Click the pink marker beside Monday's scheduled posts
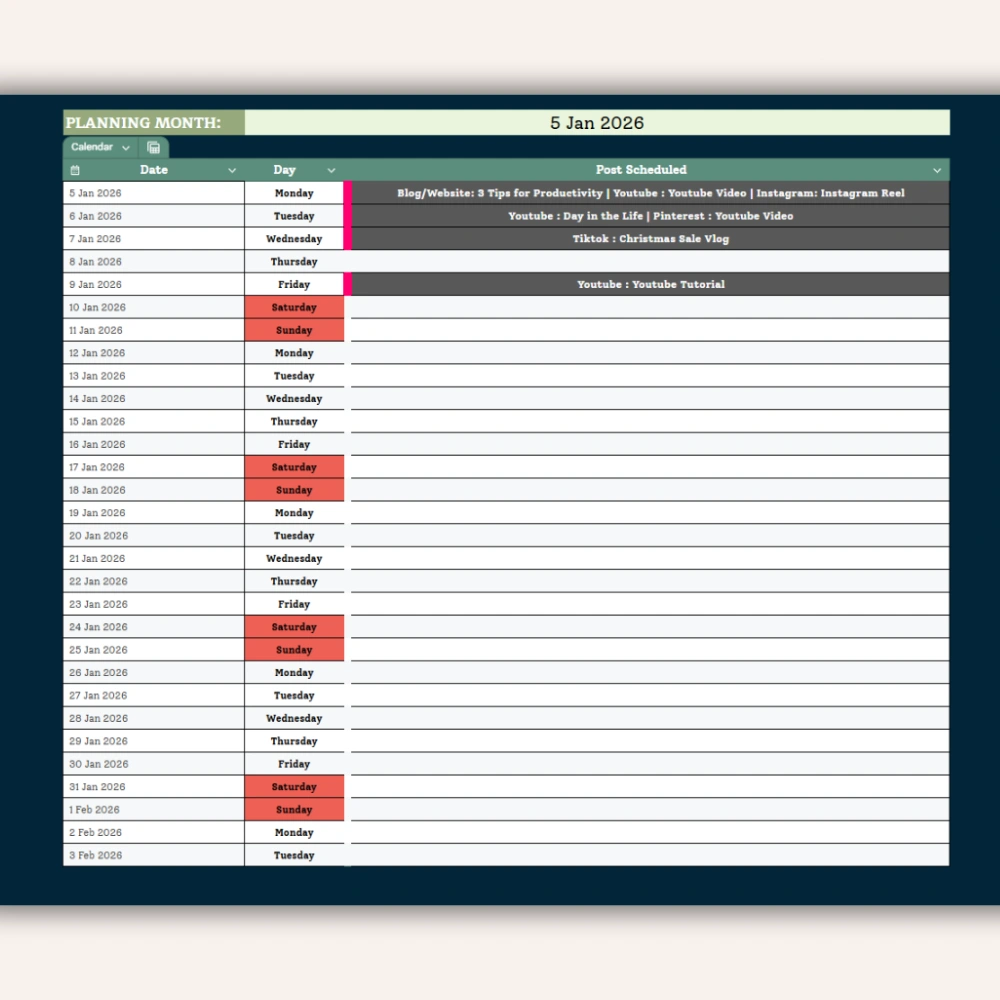Viewport: 1000px width, 1000px height. (348, 192)
